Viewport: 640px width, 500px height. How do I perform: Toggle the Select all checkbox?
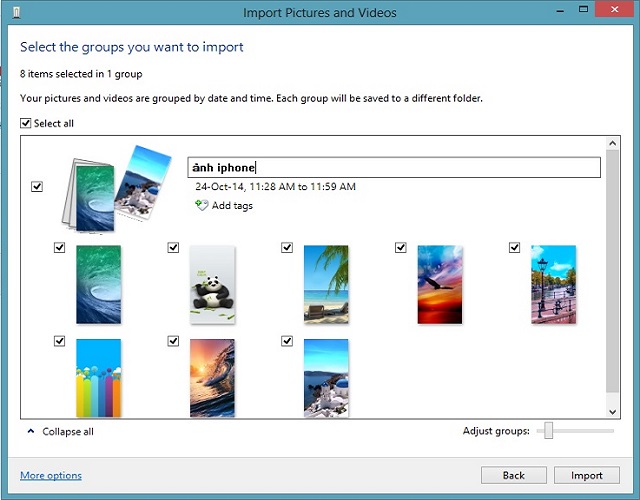pyautogui.click(x=26, y=123)
